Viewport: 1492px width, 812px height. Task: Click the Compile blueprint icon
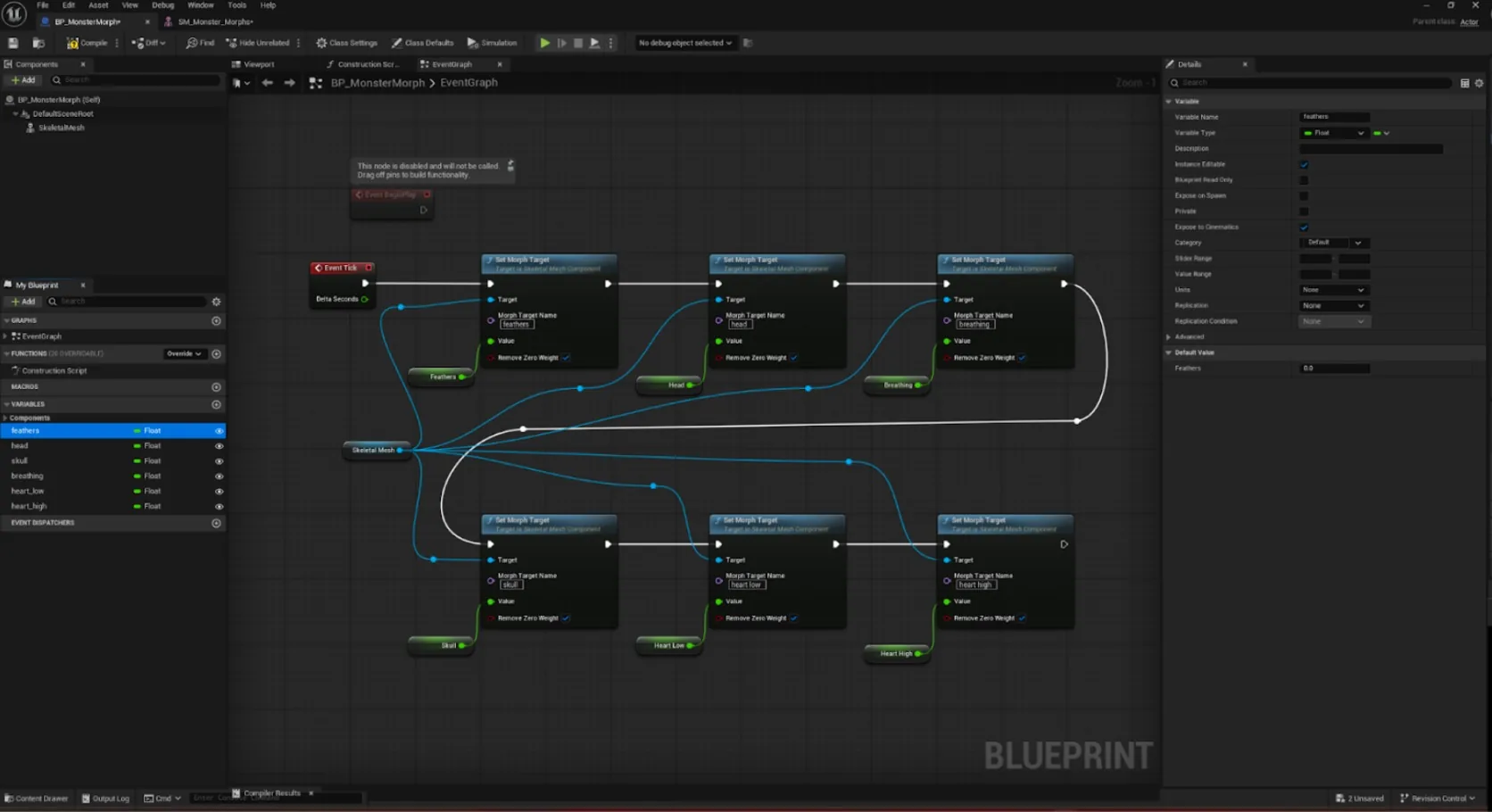tap(73, 43)
